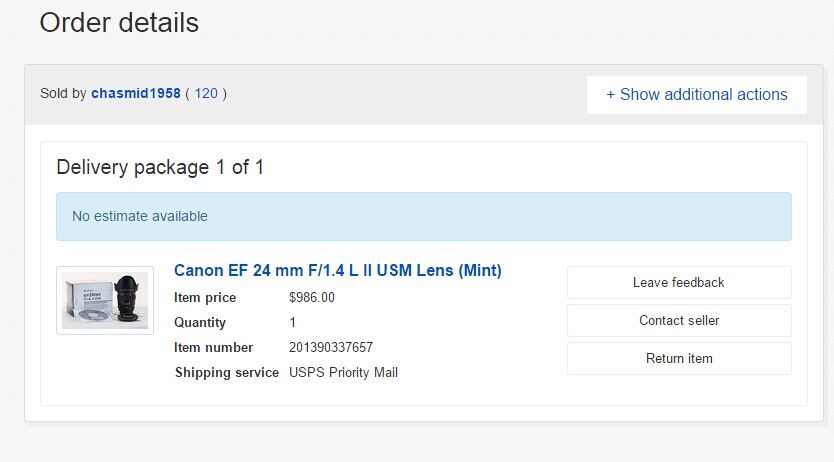Open Canon EF 24 mm lens listing title

338,270
